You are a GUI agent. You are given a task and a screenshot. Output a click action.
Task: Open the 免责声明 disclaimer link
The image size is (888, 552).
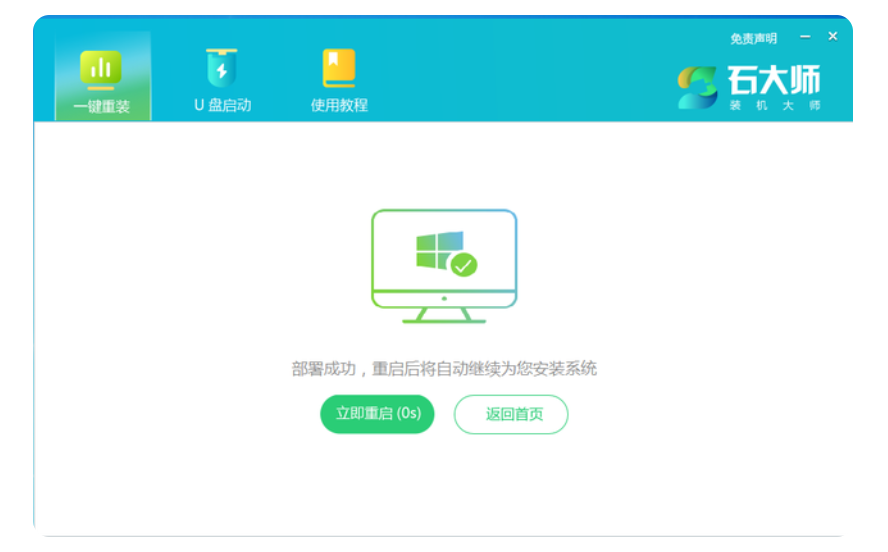[753, 39]
